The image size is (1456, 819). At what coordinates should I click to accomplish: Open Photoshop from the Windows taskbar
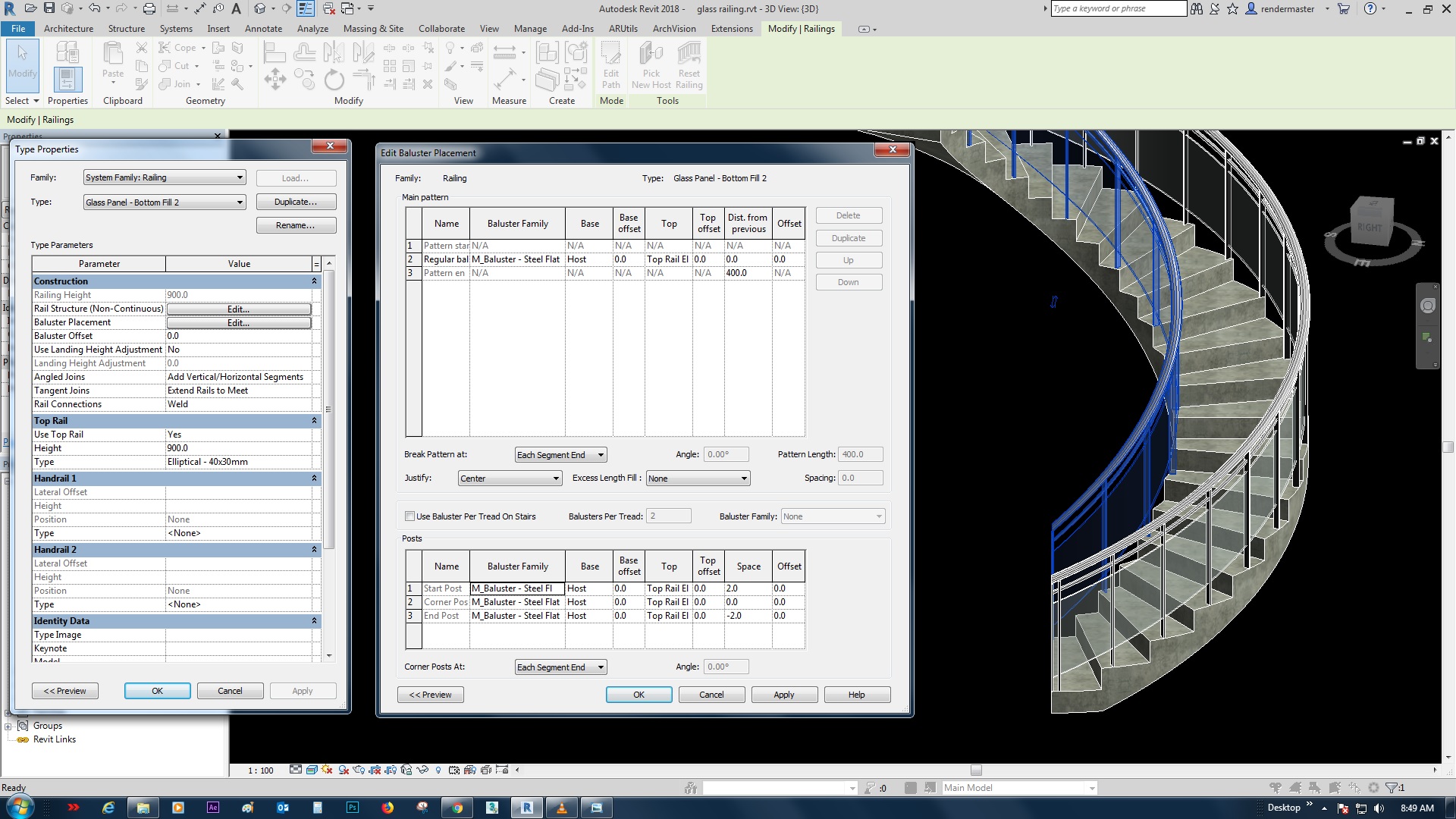(353, 808)
